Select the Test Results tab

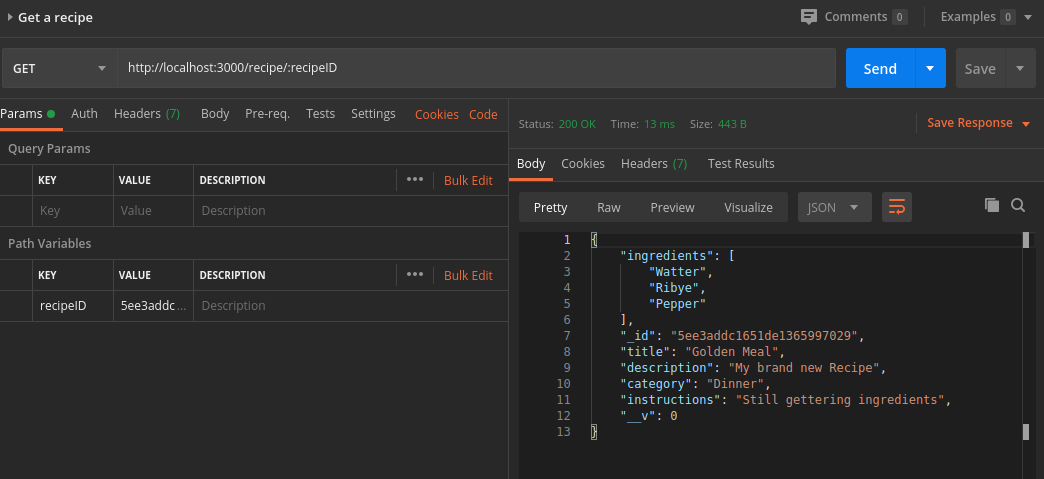[x=741, y=164]
